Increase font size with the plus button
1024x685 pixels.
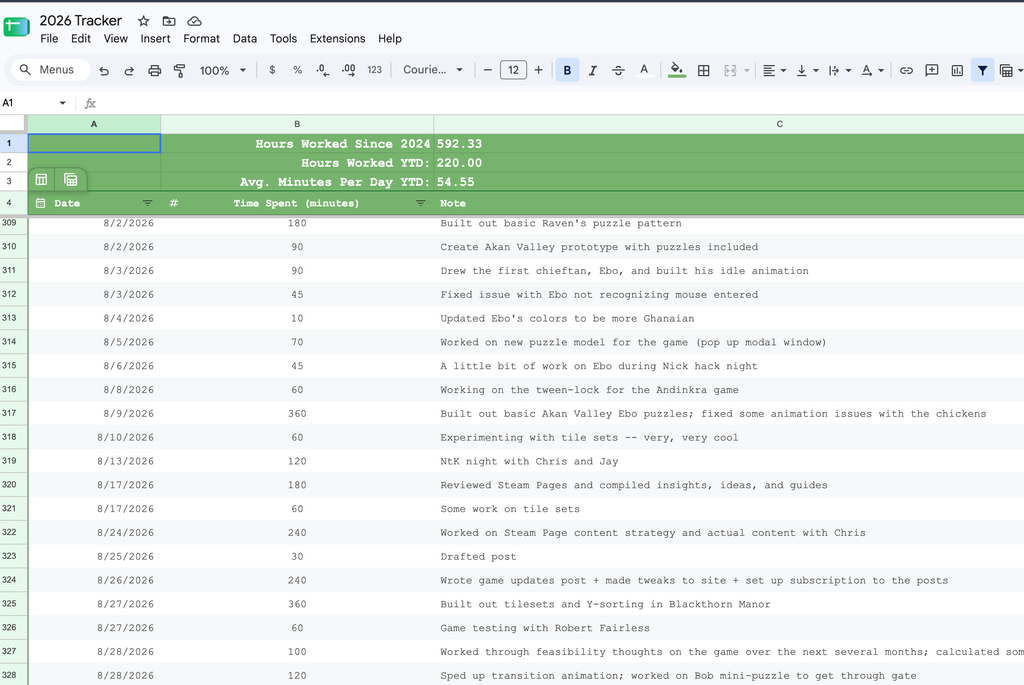point(539,70)
